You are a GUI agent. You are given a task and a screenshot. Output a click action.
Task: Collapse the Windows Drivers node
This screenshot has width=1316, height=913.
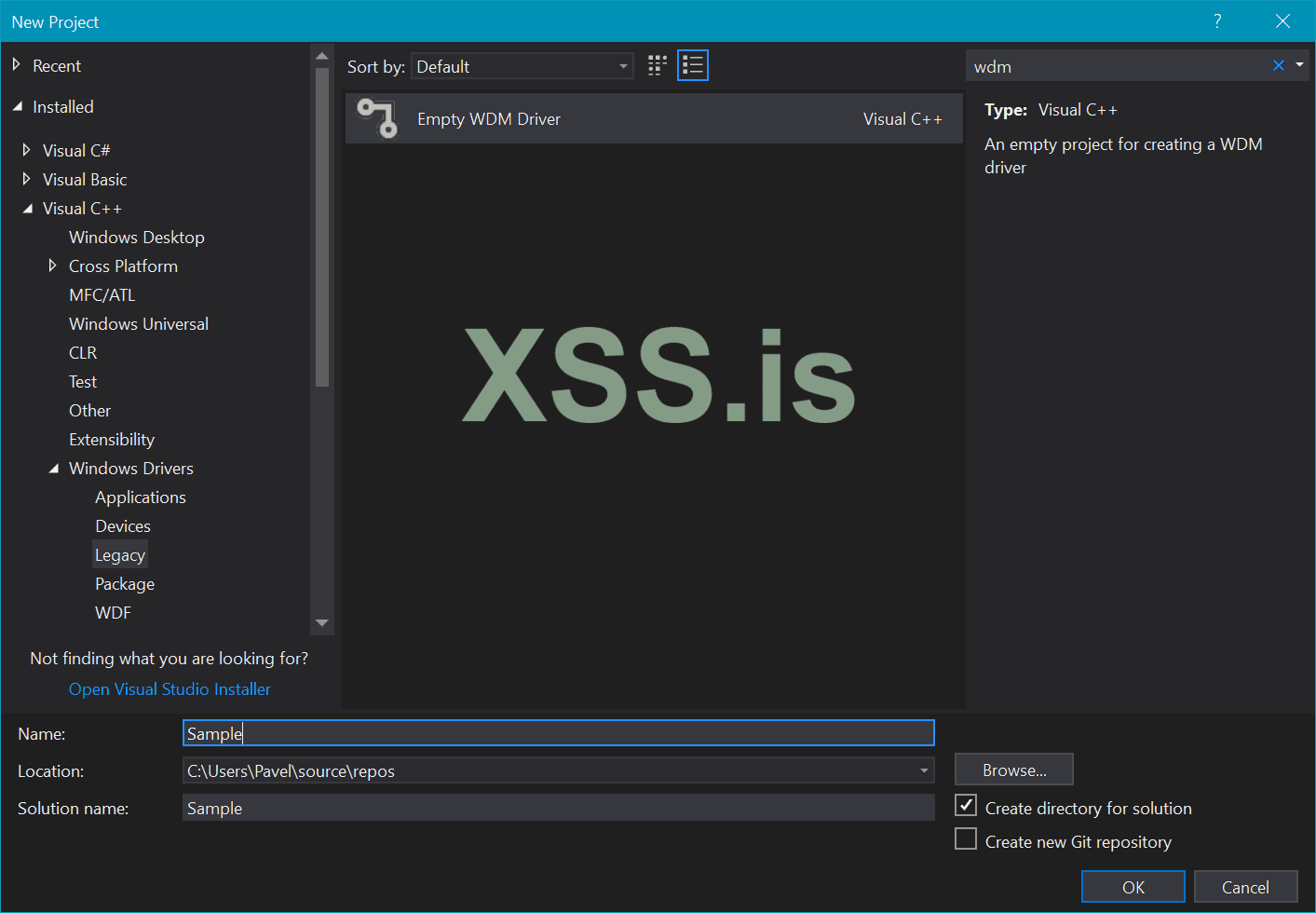tap(53, 469)
